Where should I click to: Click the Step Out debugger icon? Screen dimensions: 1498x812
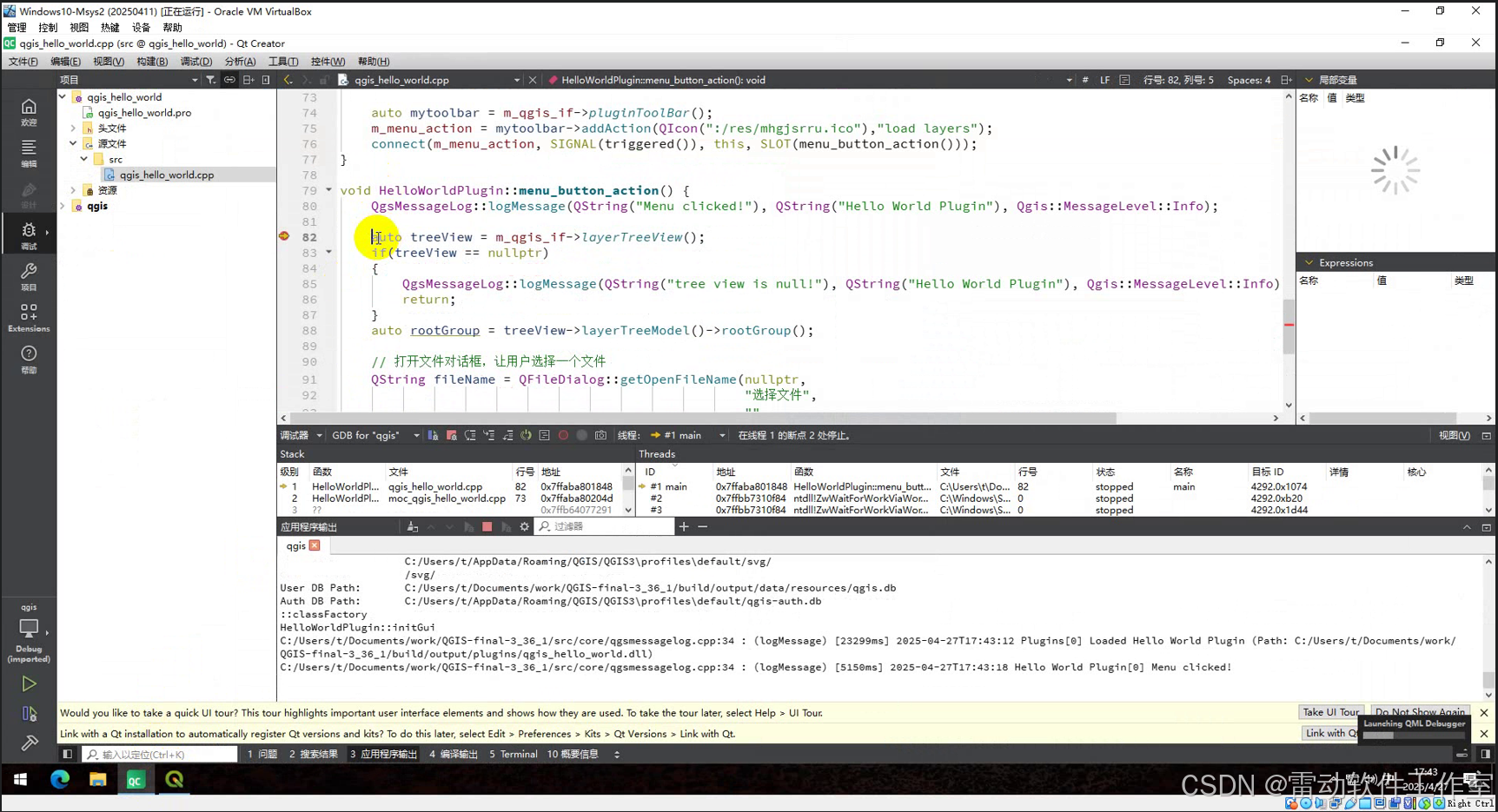[507, 435]
